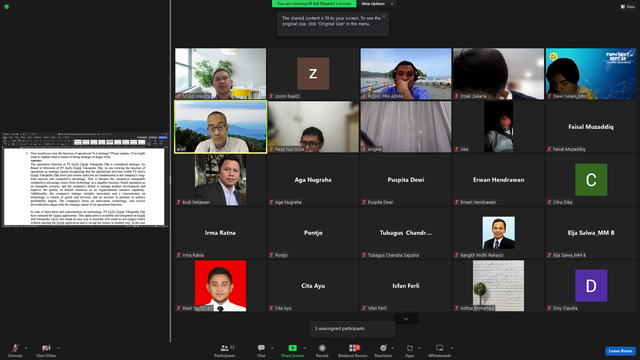Click the green encryption shield icon
The height and width of the screenshot is (360, 640).
pos(7,7)
